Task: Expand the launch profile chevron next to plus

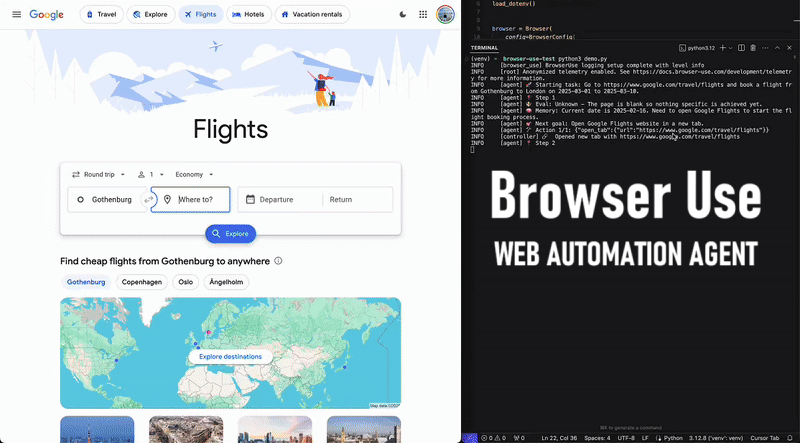Action: [x=731, y=48]
